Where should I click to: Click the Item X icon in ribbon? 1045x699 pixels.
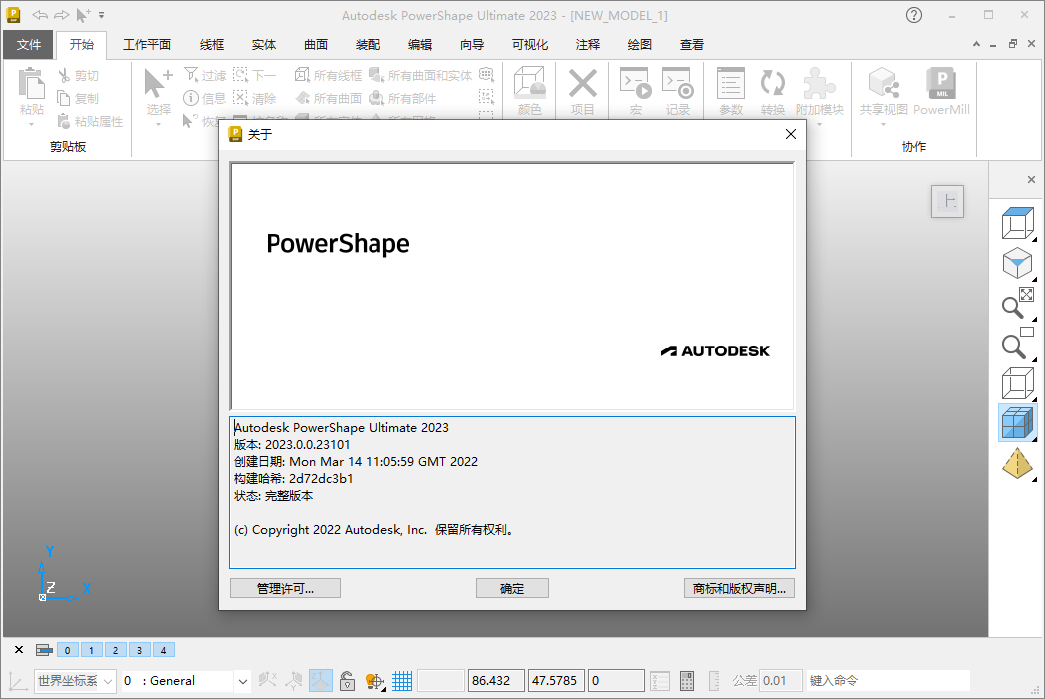[x=582, y=84]
